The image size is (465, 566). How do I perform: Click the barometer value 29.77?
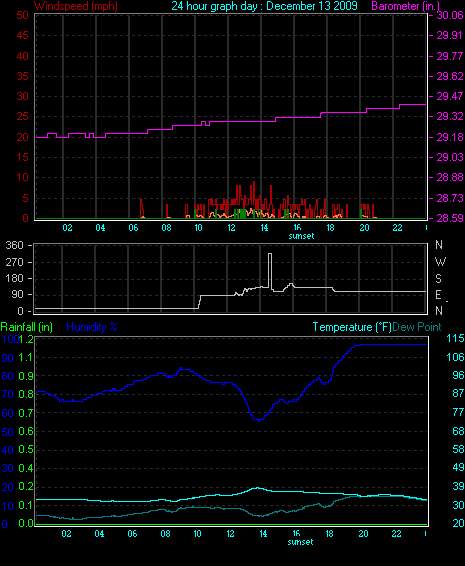click(x=450, y=56)
